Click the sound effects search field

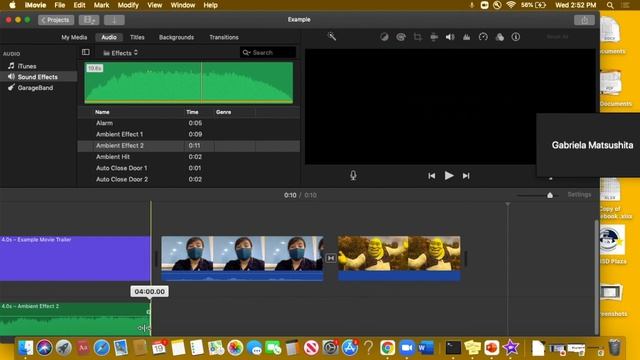[268, 53]
